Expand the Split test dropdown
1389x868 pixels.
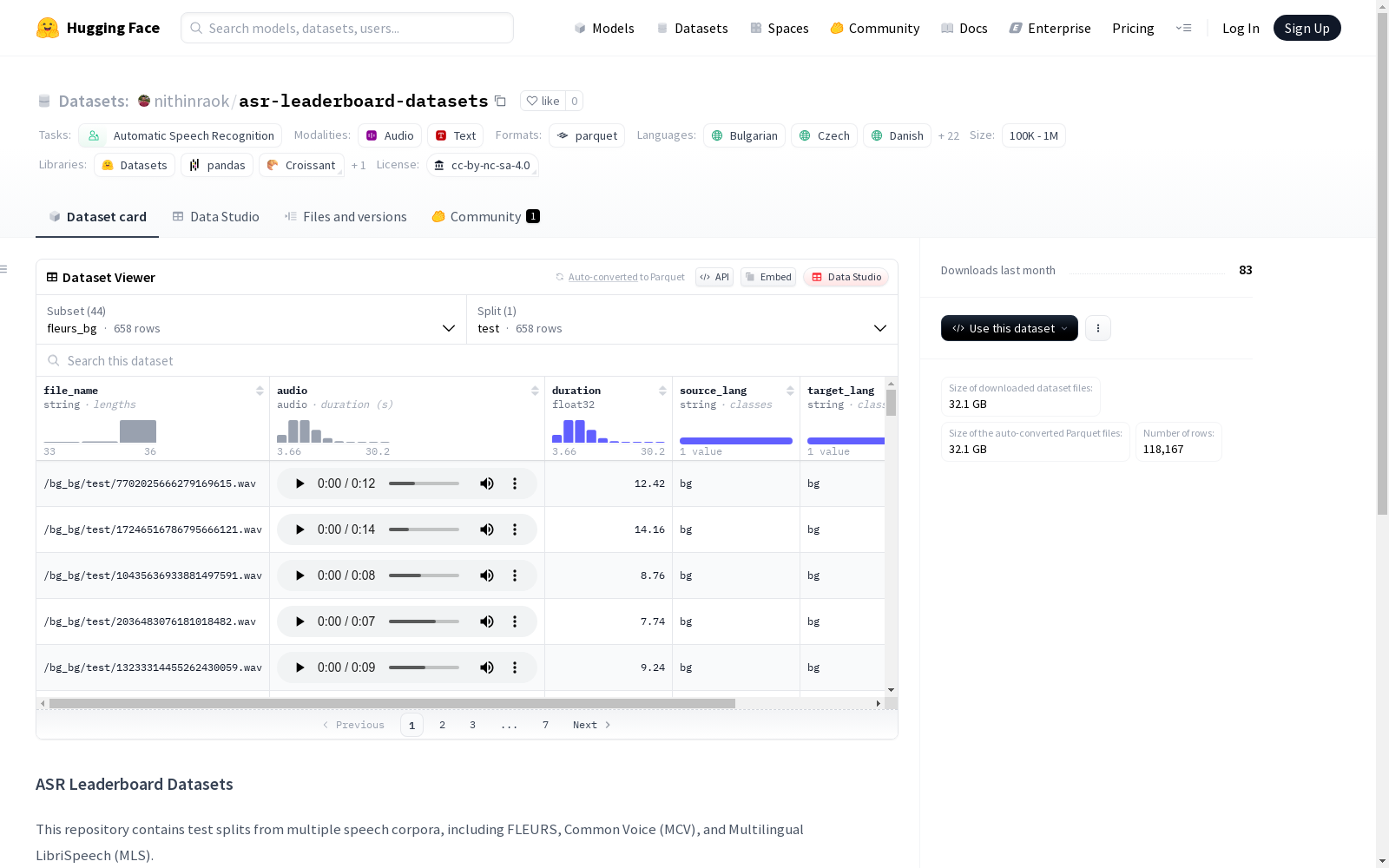[681, 319]
